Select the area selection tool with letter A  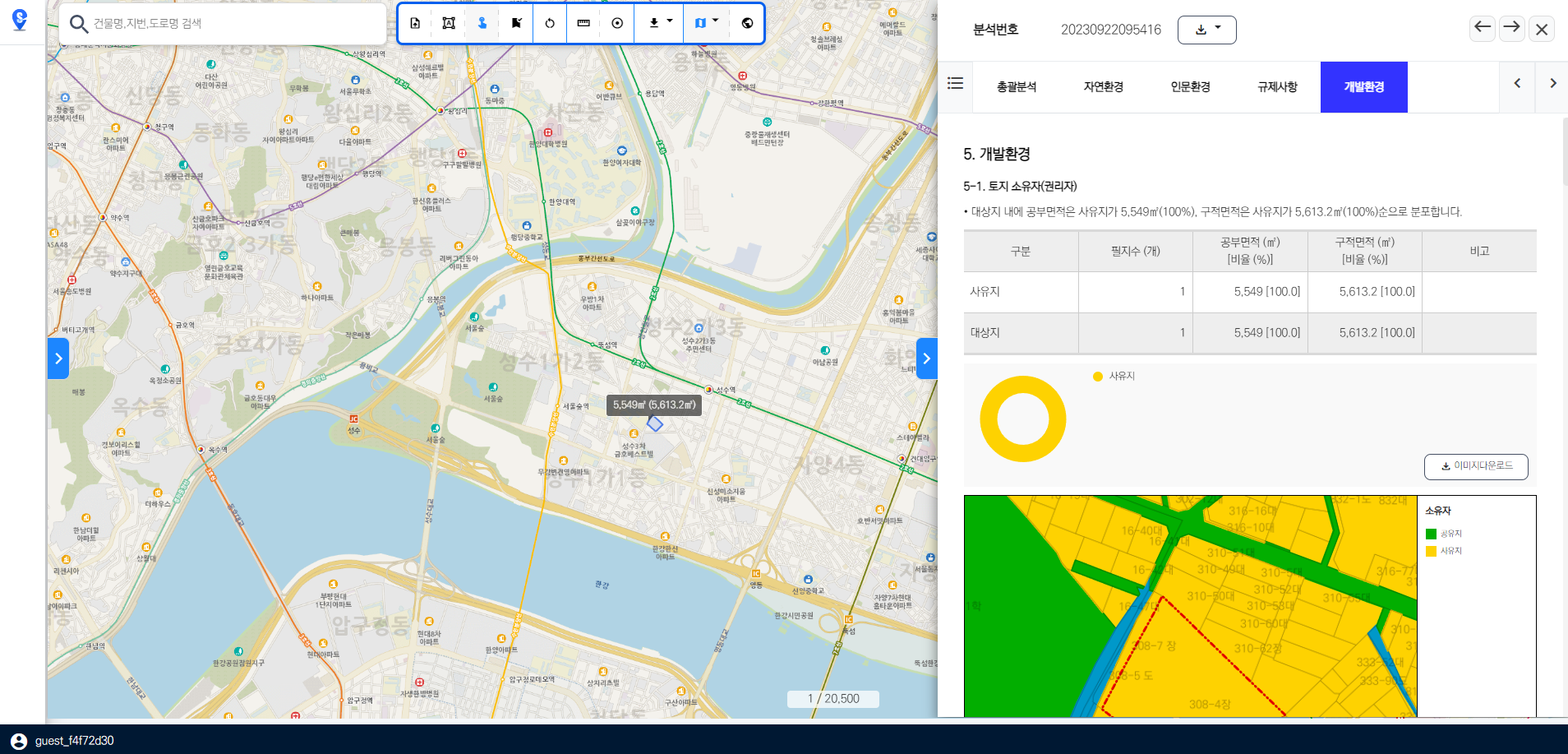coord(449,23)
